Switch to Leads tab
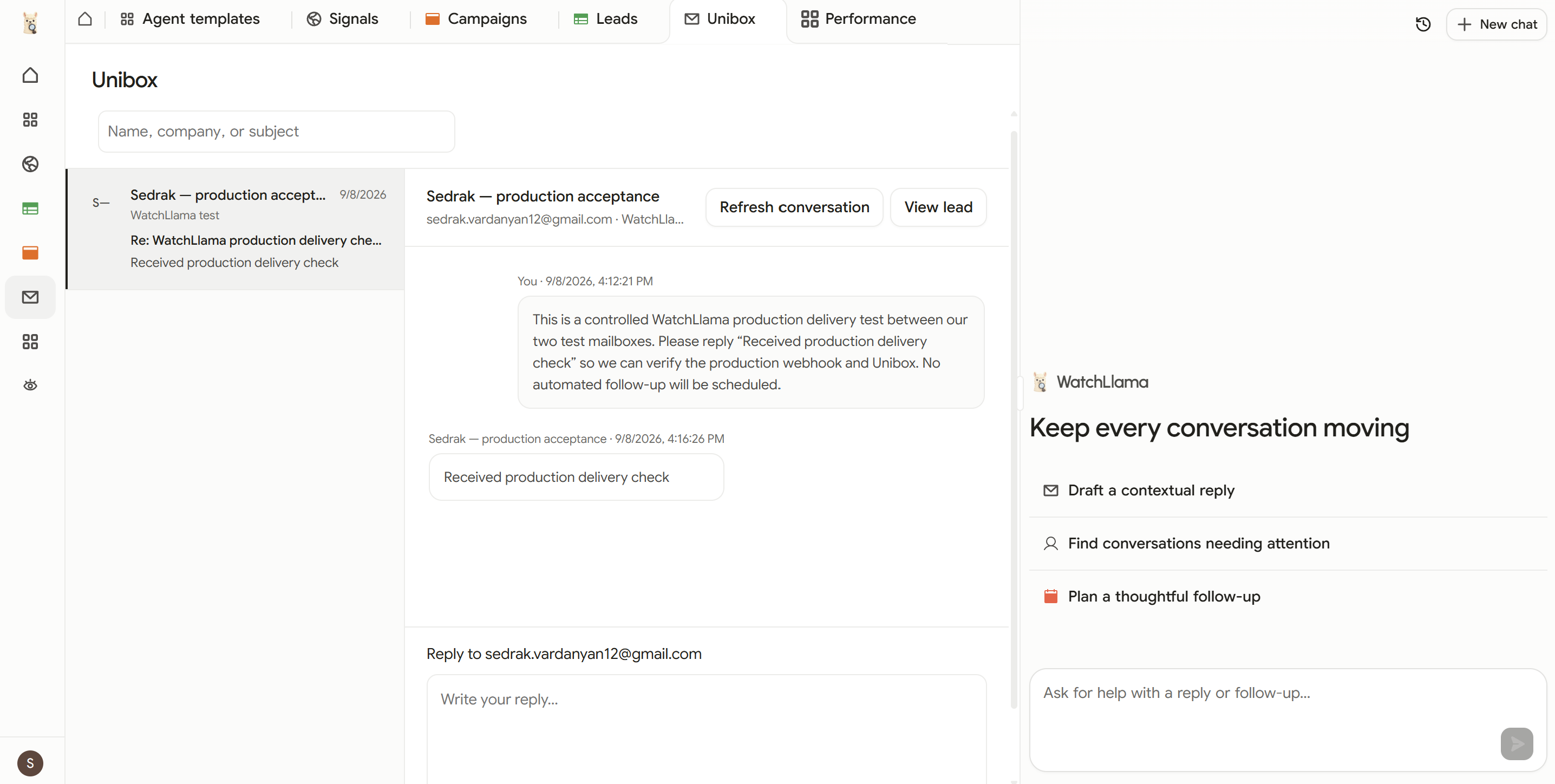The width and height of the screenshot is (1555, 784). [x=605, y=19]
